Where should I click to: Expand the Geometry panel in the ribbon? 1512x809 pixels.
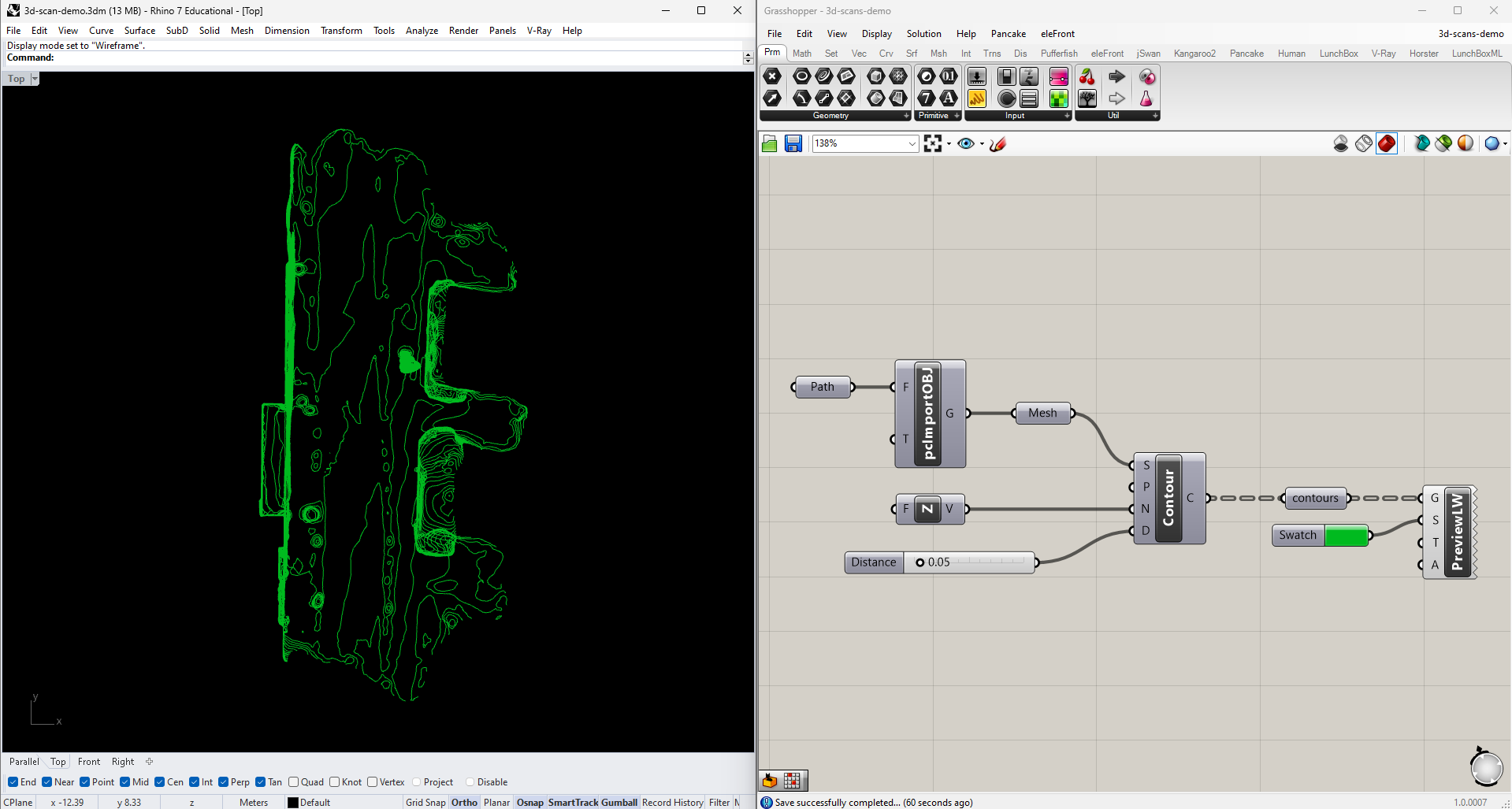point(906,116)
